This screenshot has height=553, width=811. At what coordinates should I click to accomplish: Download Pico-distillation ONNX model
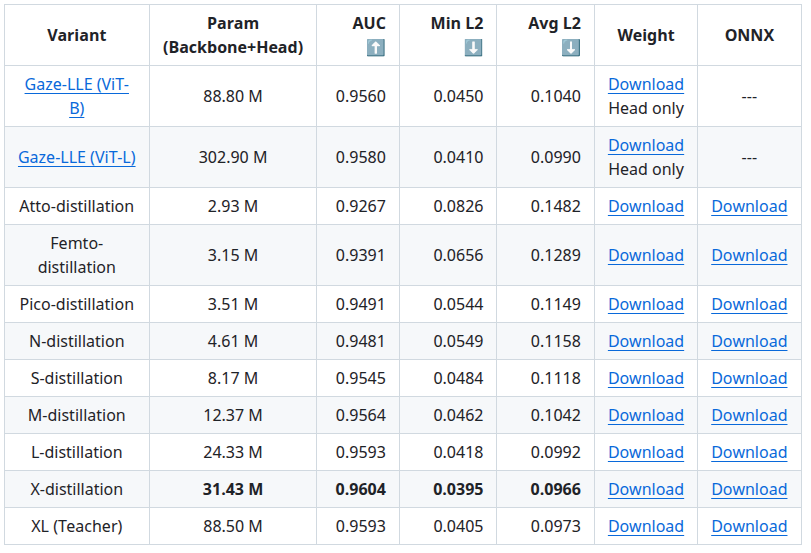(749, 305)
